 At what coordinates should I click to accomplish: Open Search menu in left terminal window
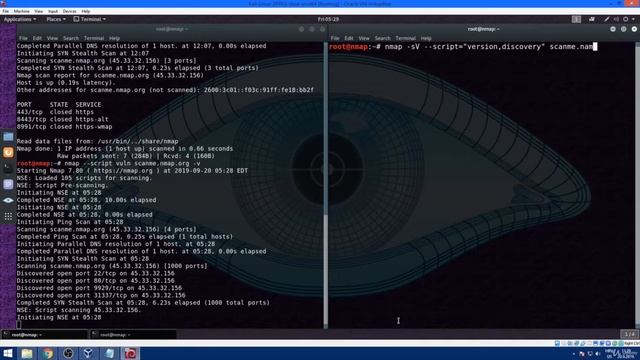tap(71, 38)
